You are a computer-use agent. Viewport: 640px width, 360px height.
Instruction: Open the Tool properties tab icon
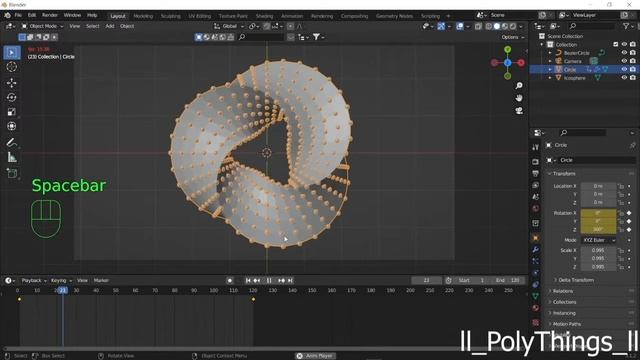pyautogui.click(x=536, y=147)
